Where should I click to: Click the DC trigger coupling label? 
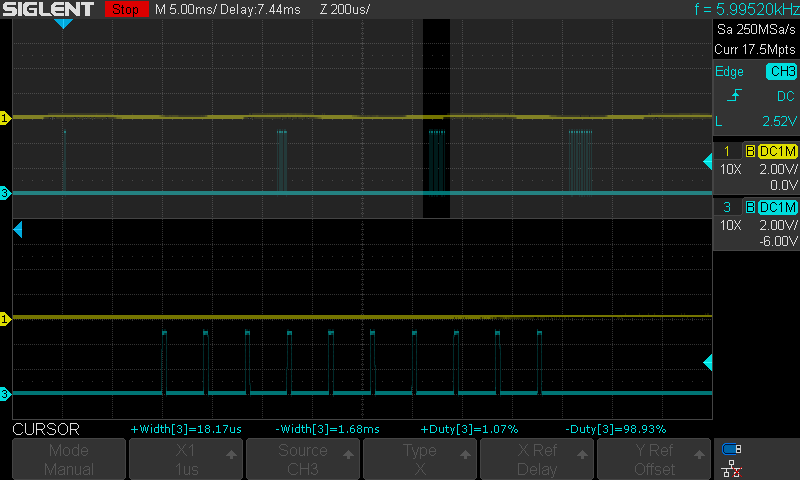point(786,96)
